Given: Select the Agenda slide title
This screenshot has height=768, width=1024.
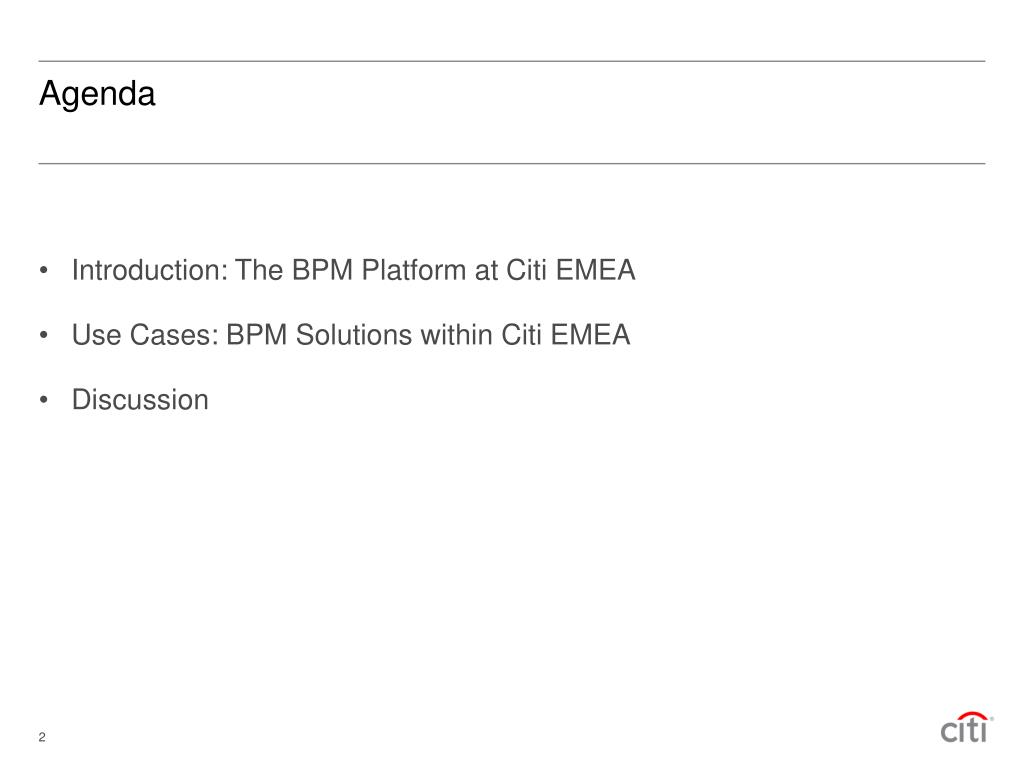Looking at the screenshot, I should pos(97,95).
